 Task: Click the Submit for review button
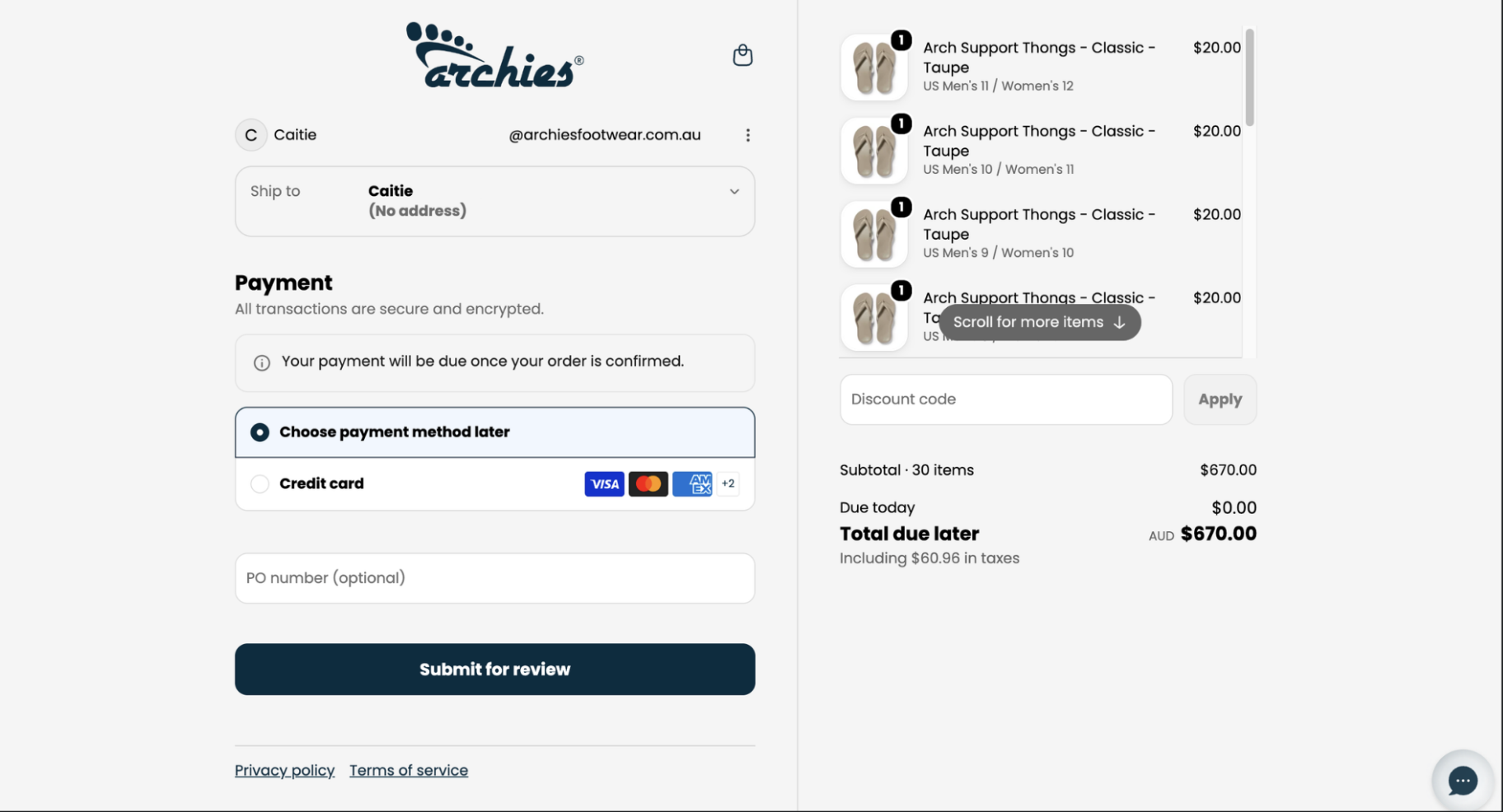pos(494,669)
